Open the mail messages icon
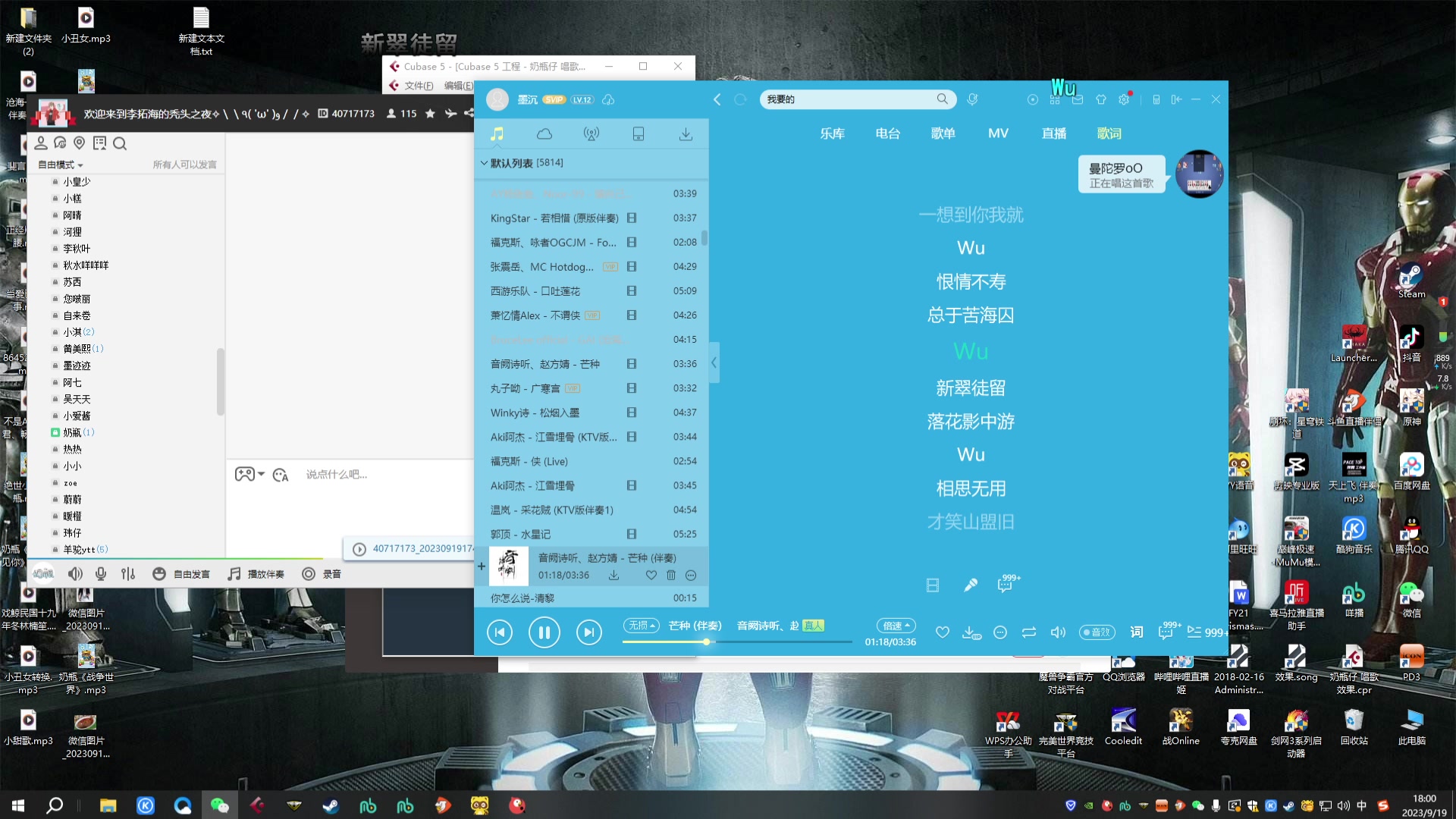This screenshot has height=819, width=1456. 1078,99
